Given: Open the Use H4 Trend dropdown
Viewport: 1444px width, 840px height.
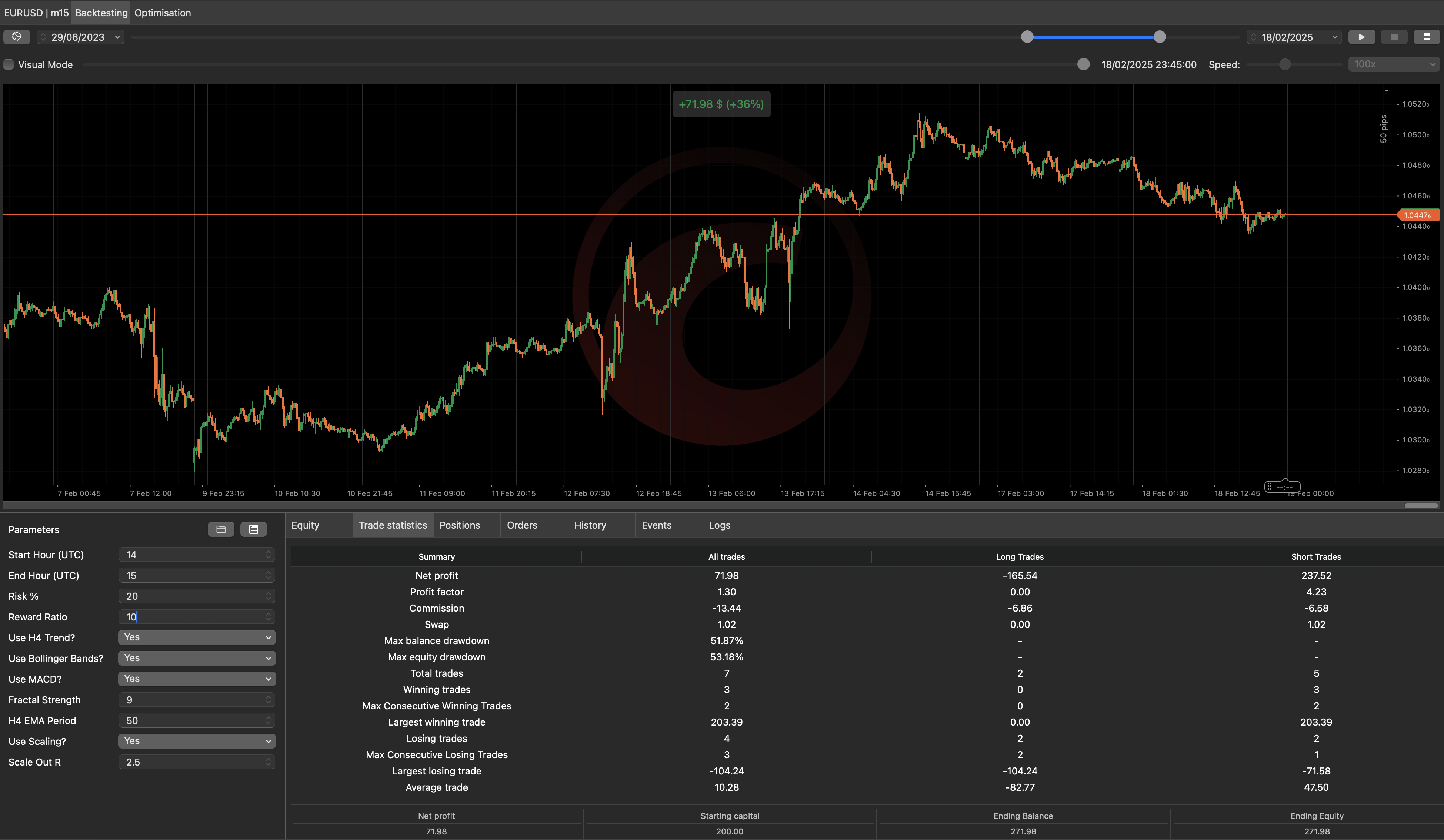Looking at the screenshot, I should [197, 637].
